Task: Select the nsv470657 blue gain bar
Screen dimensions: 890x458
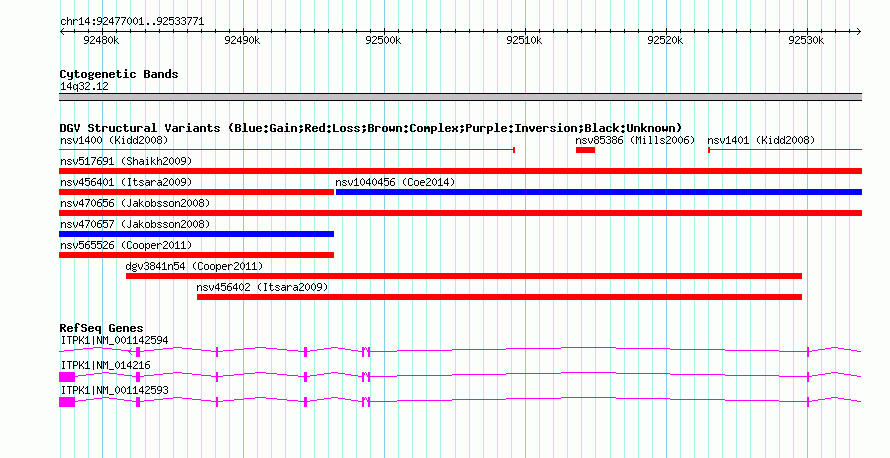Action: (196, 234)
